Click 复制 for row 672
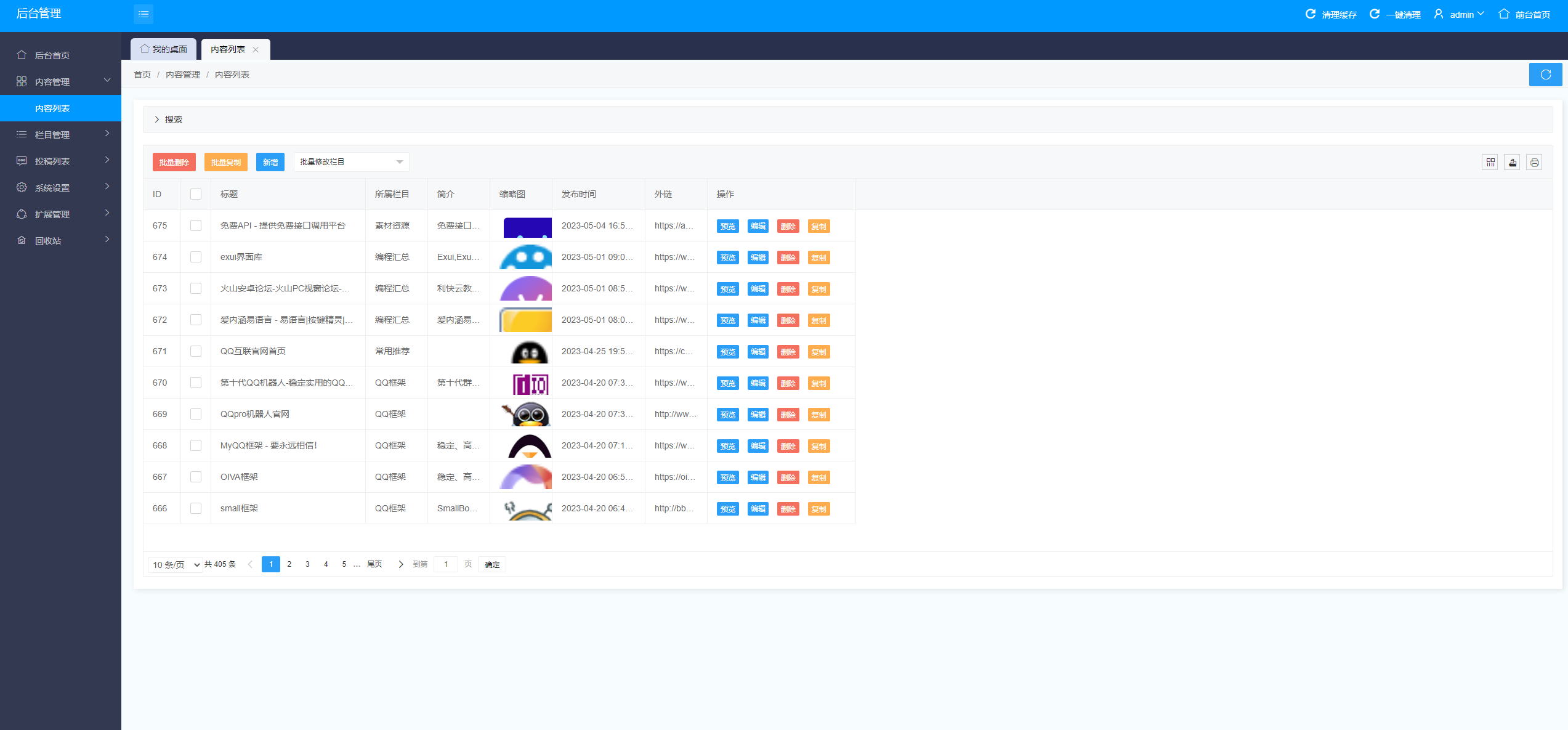This screenshot has width=1568, height=730. click(x=818, y=320)
